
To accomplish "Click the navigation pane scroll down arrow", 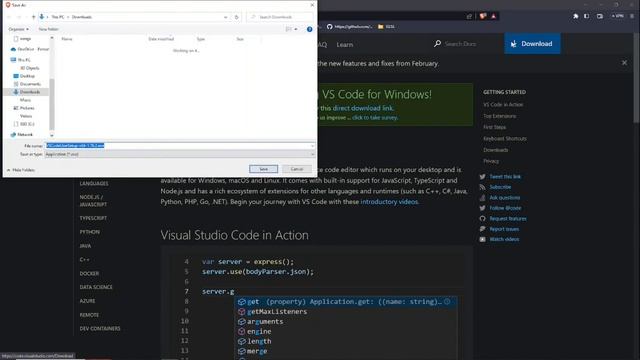I will pos(52,135).
